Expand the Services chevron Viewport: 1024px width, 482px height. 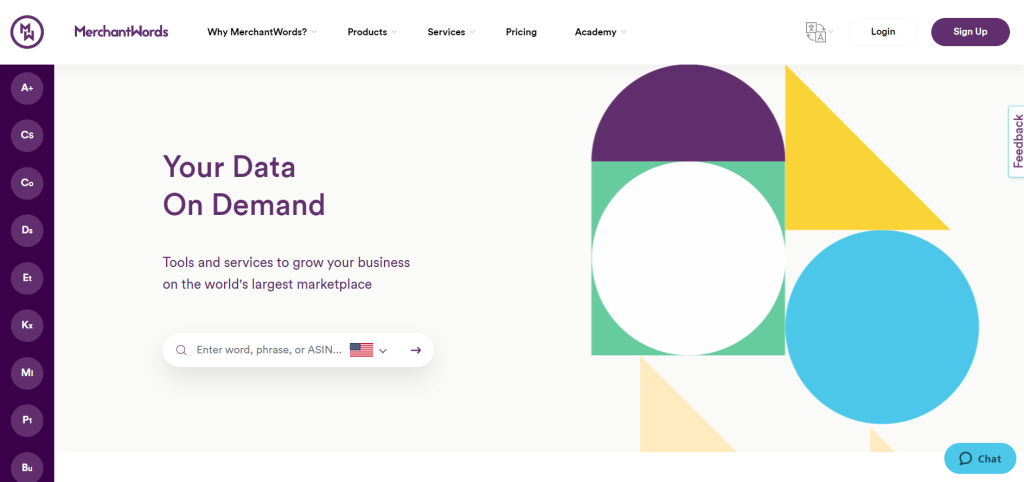tap(472, 32)
